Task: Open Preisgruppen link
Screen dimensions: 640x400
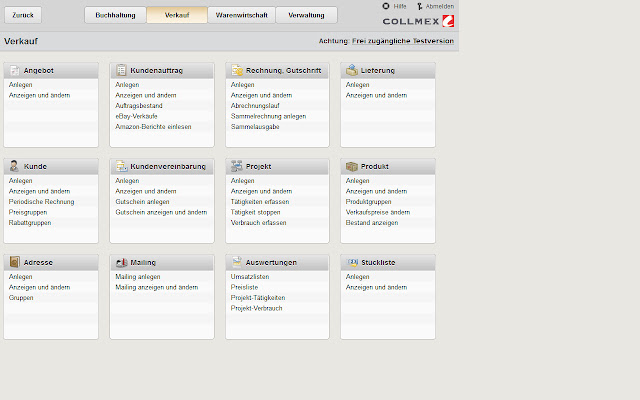Action: click(28, 212)
